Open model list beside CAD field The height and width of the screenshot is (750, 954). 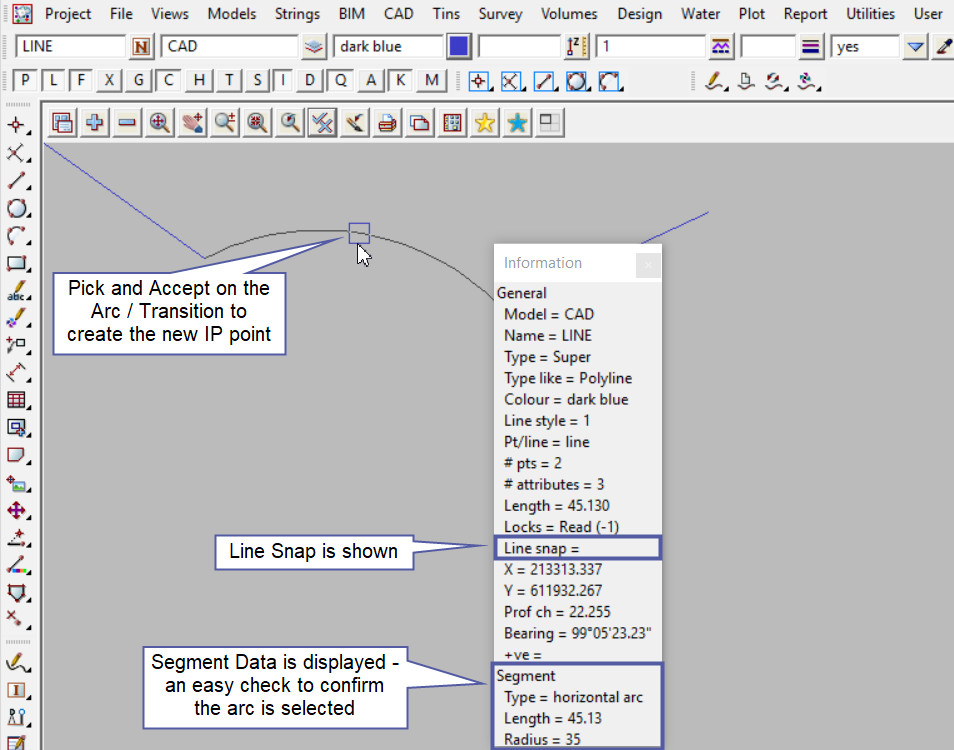pos(315,47)
